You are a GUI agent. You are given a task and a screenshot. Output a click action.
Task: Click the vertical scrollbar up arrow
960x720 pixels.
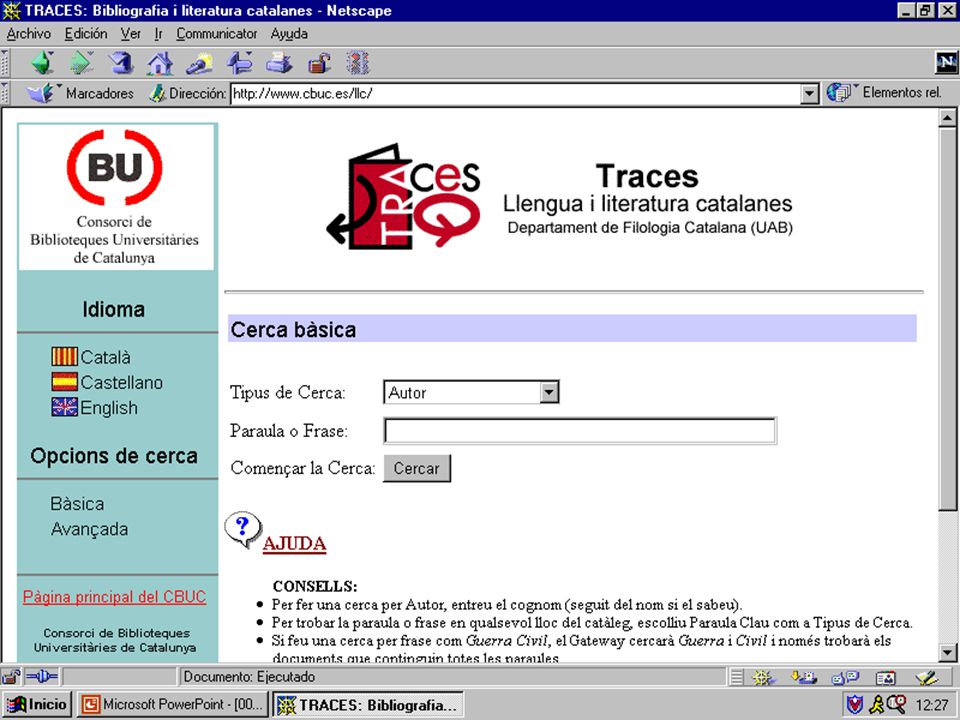click(947, 118)
